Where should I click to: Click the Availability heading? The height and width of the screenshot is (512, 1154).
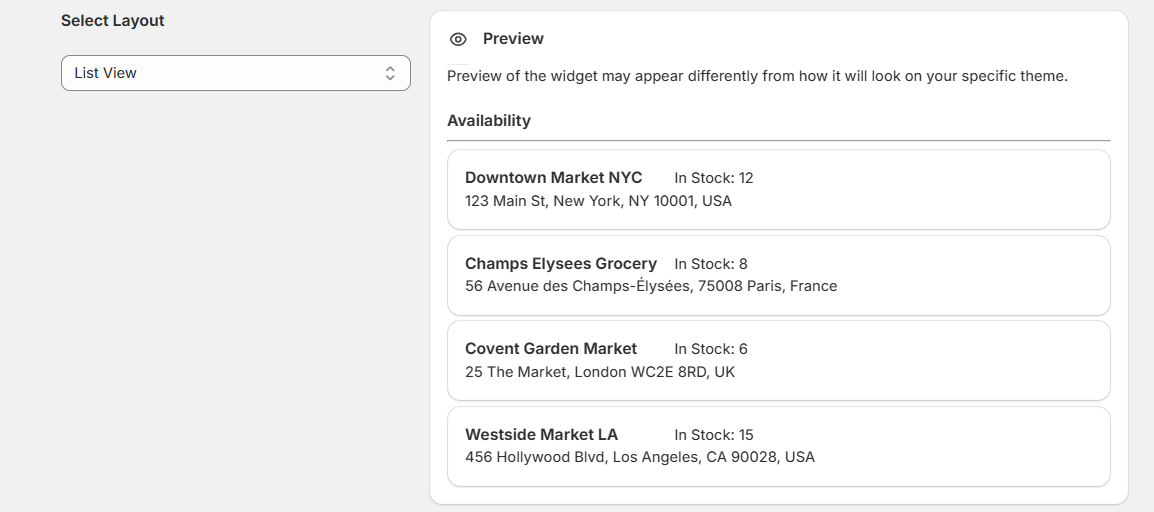[489, 121]
